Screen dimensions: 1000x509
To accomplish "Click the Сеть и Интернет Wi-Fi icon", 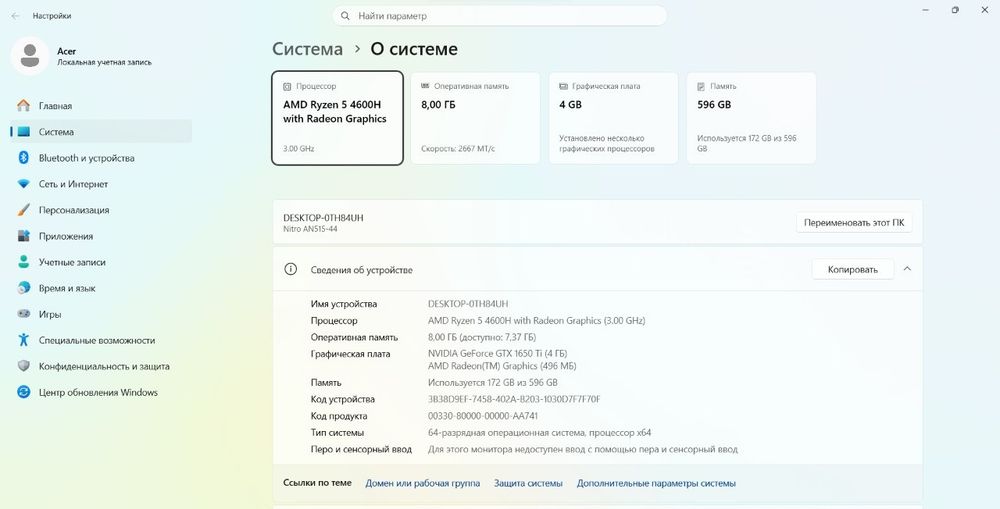I will (24, 184).
